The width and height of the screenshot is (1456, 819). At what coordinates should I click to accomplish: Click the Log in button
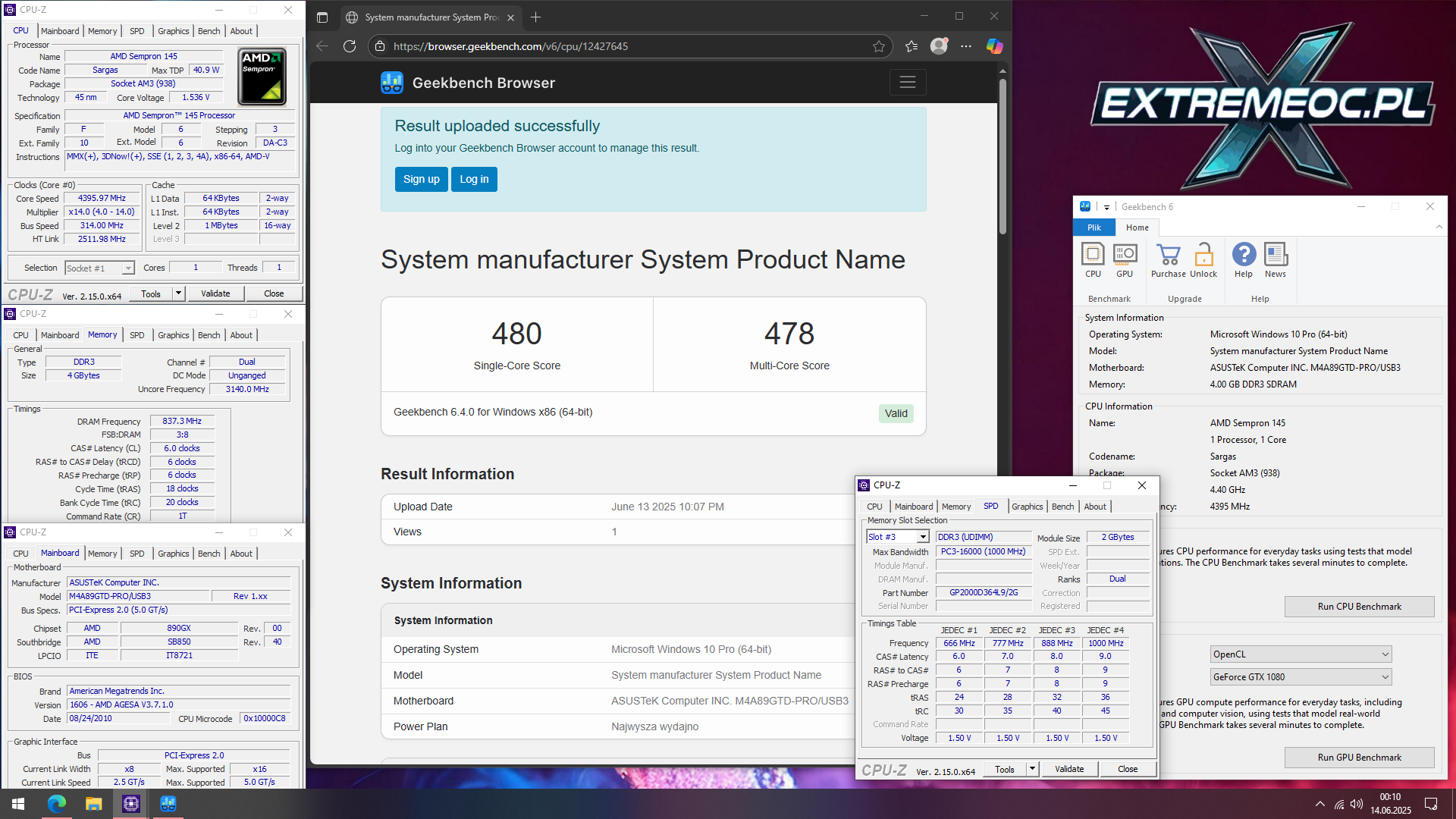474,180
